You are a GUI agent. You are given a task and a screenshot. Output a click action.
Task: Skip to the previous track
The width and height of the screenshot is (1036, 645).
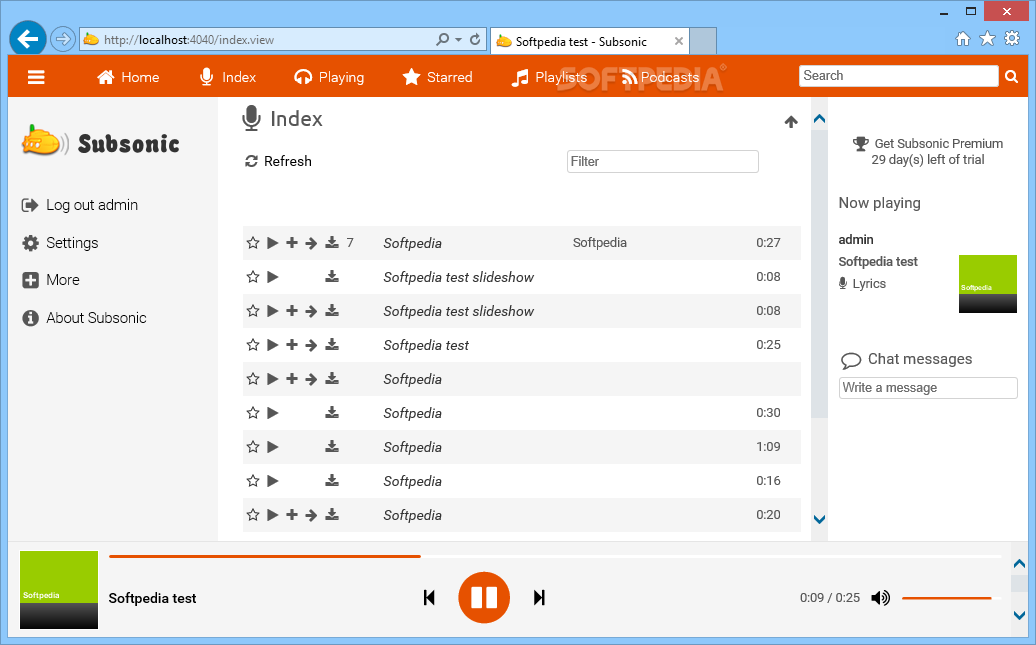[x=429, y=598]
